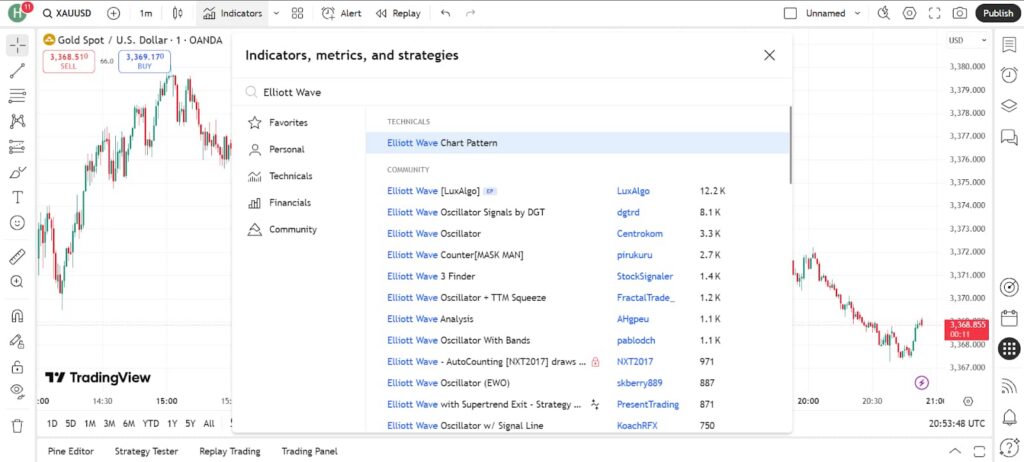This screenshot has height=462, width=1024.
Task: Select the Technicals category
Action: [291, 176]
